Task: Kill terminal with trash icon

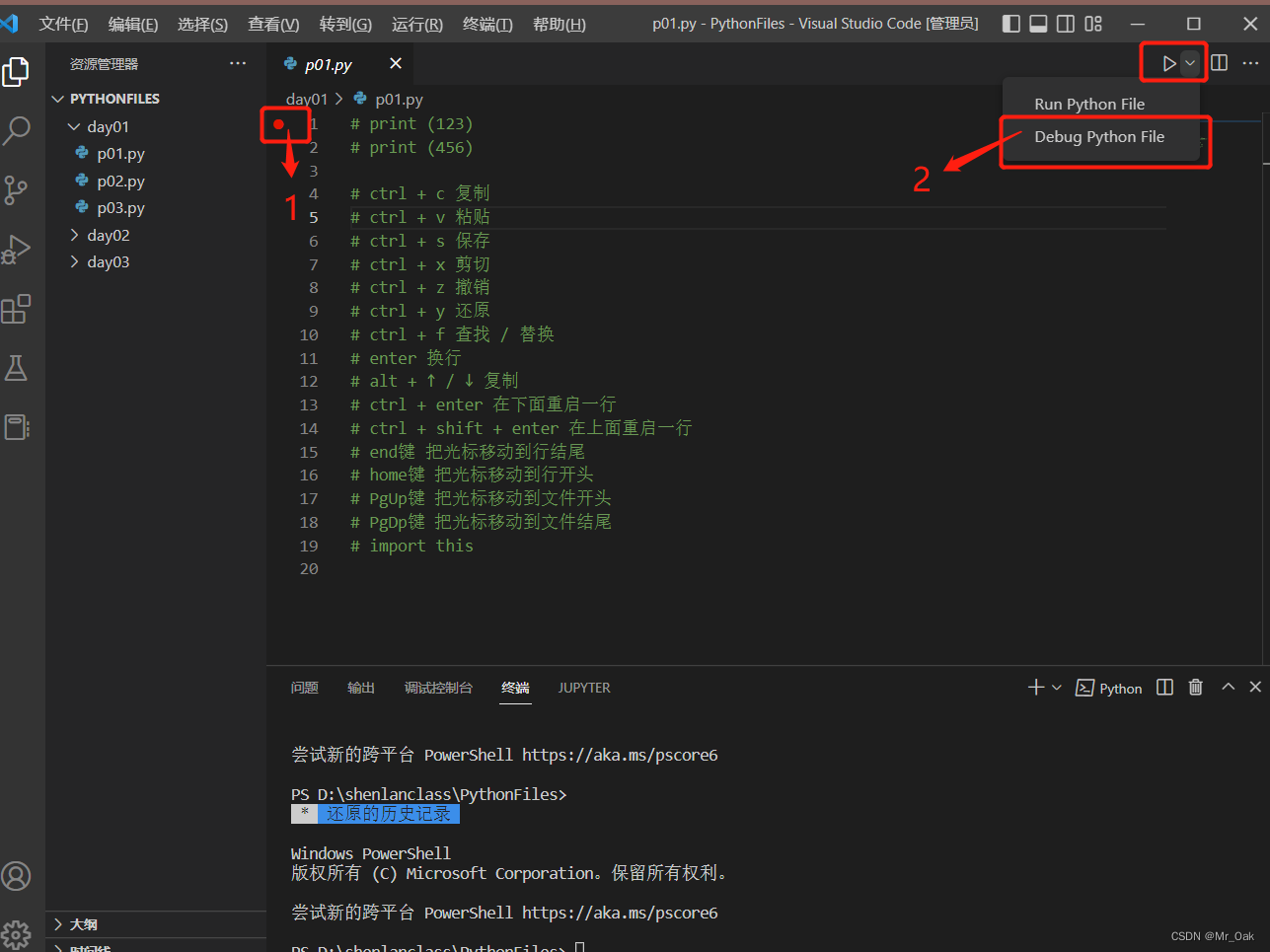Action: pos(1196,688)
